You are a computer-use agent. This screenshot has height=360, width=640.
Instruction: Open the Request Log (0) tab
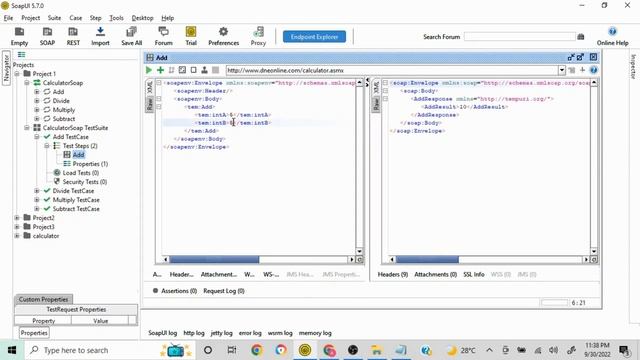[224, 291]
